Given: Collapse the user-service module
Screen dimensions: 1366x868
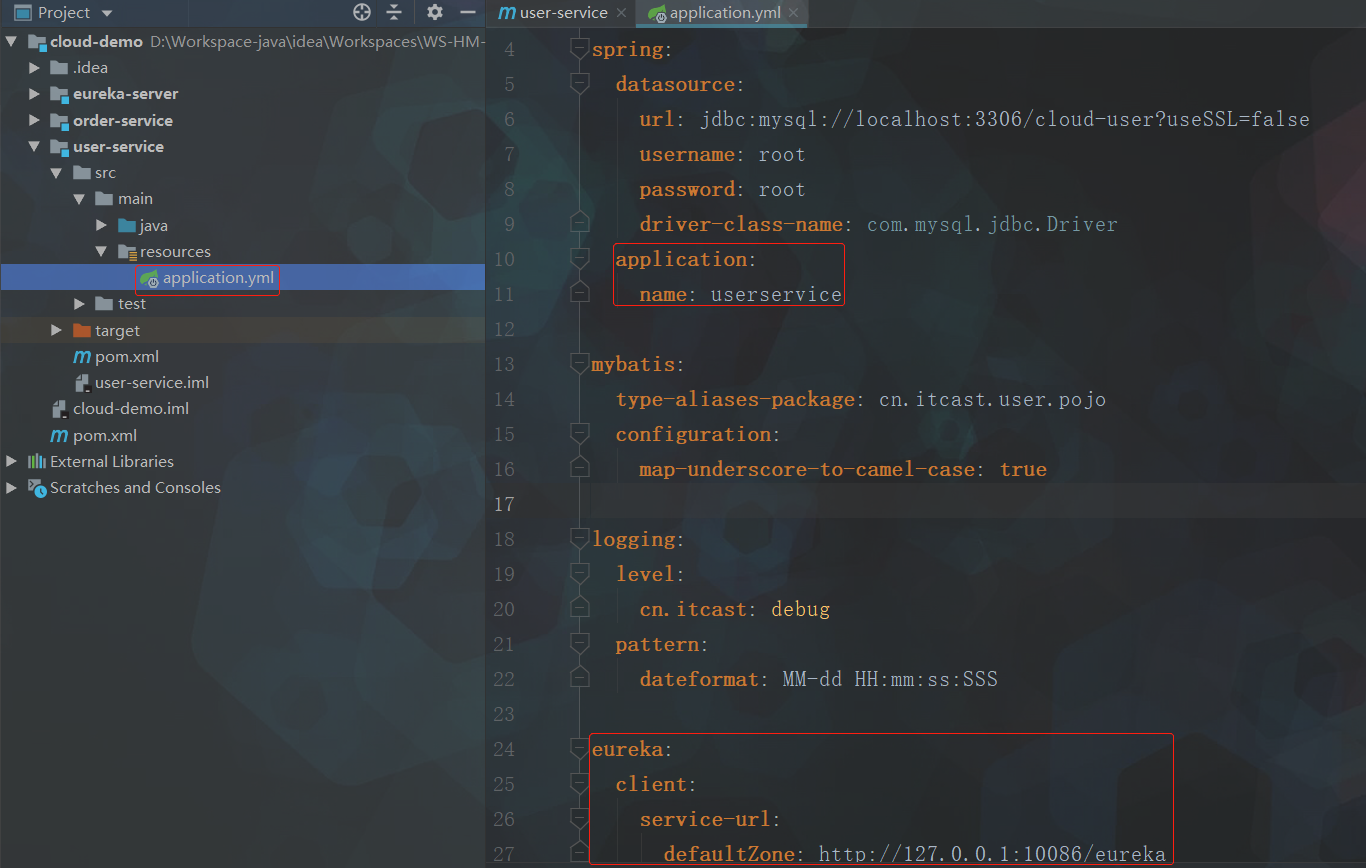Looking at the screenshot, I should click(x=34, y=146).
